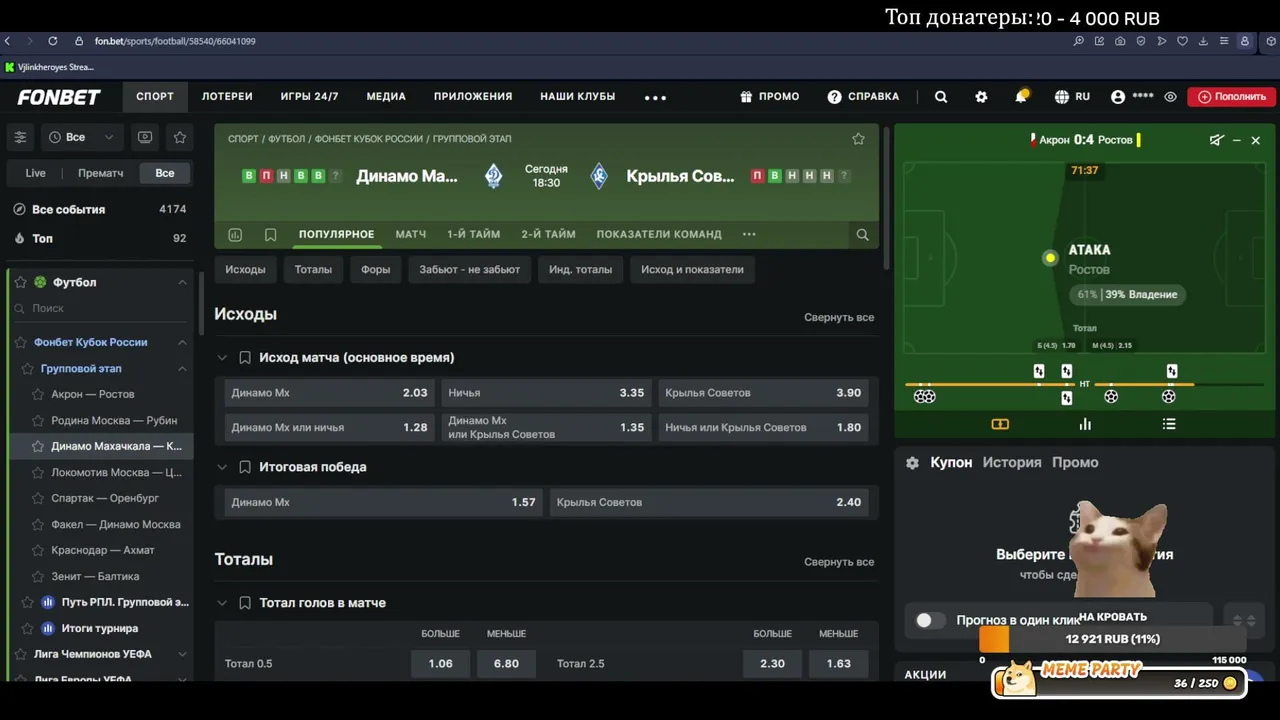Click in the sidebar Поиск field

click(x=100, y=309)
